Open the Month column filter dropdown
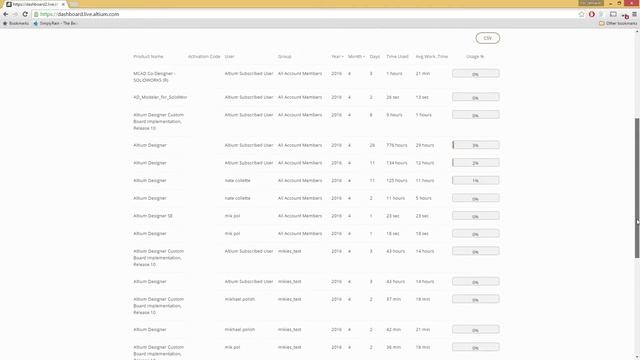Viewport: 640px width, 360px height. pos(356,56)
